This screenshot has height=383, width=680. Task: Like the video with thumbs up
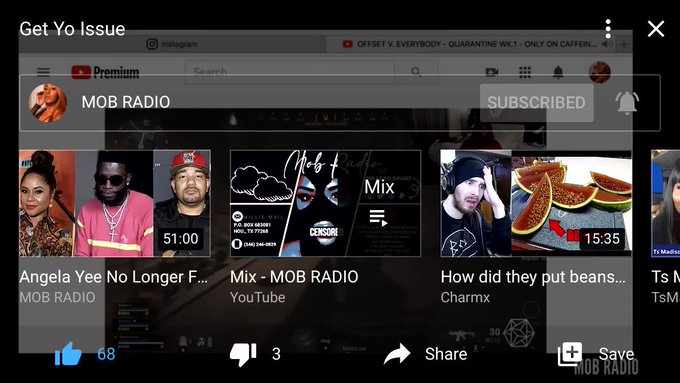(68, 354)
